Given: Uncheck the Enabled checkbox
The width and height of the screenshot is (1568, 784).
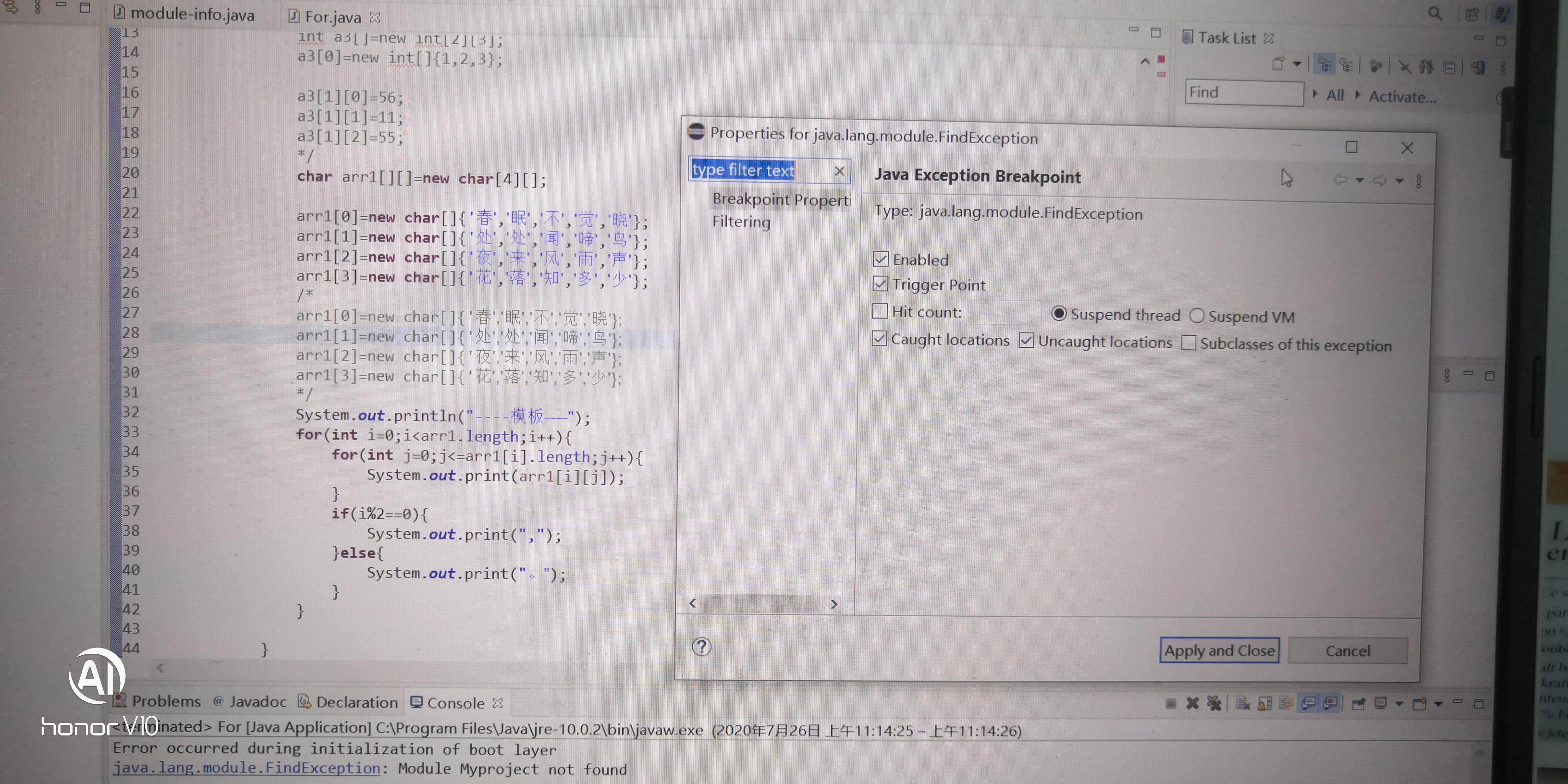Looking at the screenshot, I should [x=880, y=259].
